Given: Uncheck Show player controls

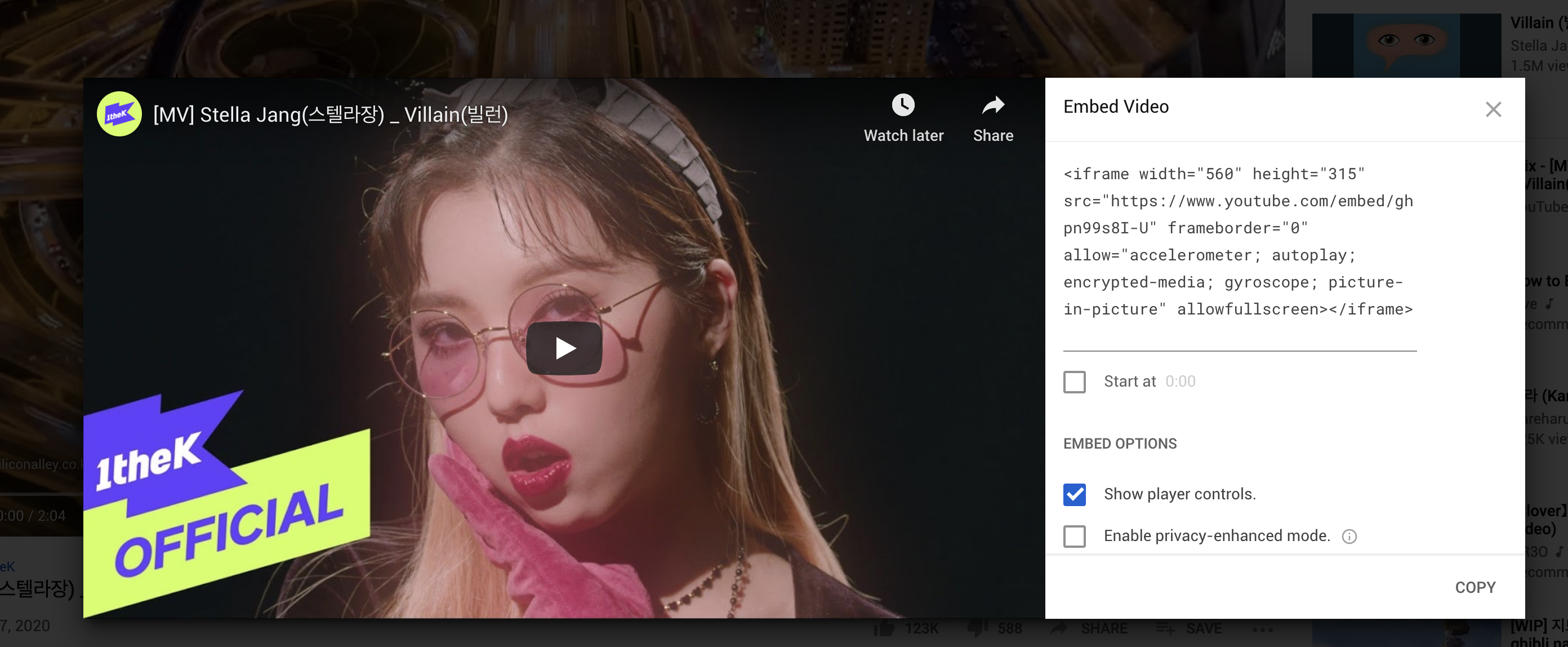Looking at the screenshot, I should (x=1075, y=494).
